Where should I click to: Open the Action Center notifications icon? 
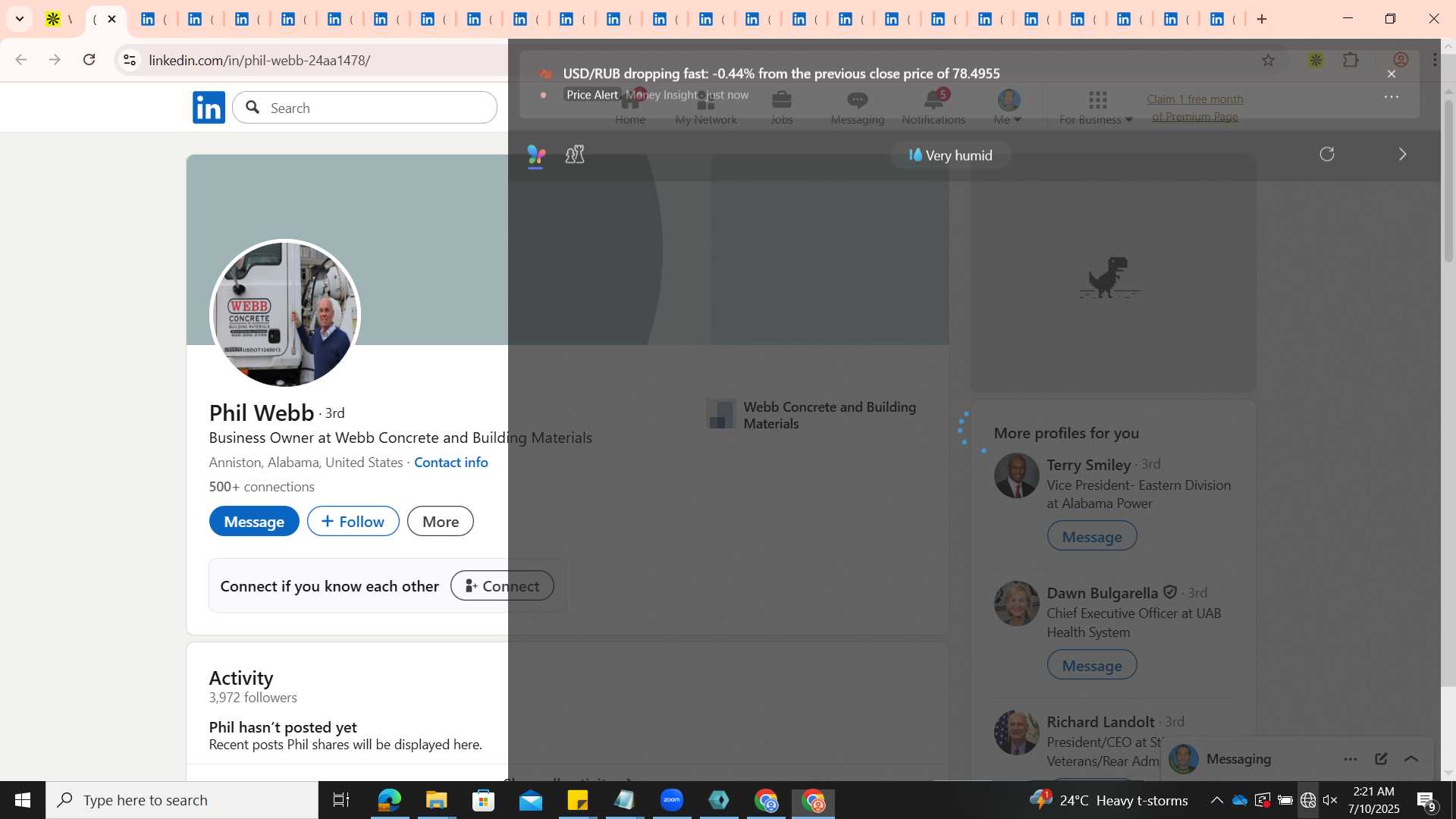coord(1426,800)
